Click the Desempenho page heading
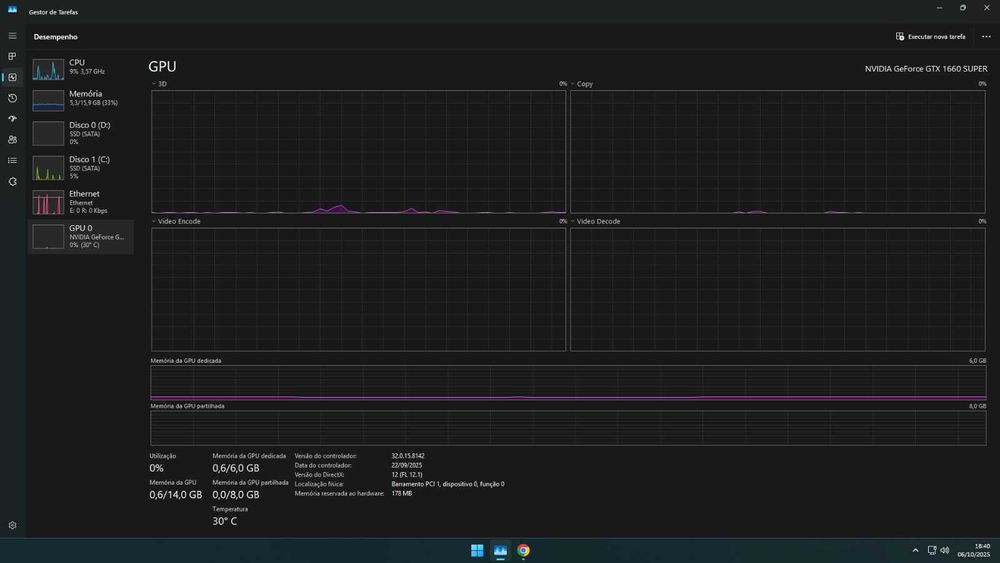This screenshot has width=1000, height=563. click(55, 37)
